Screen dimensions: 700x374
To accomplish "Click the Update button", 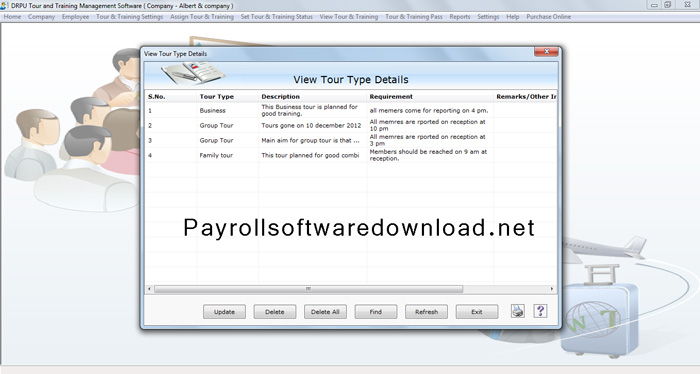I will (224, 312).
